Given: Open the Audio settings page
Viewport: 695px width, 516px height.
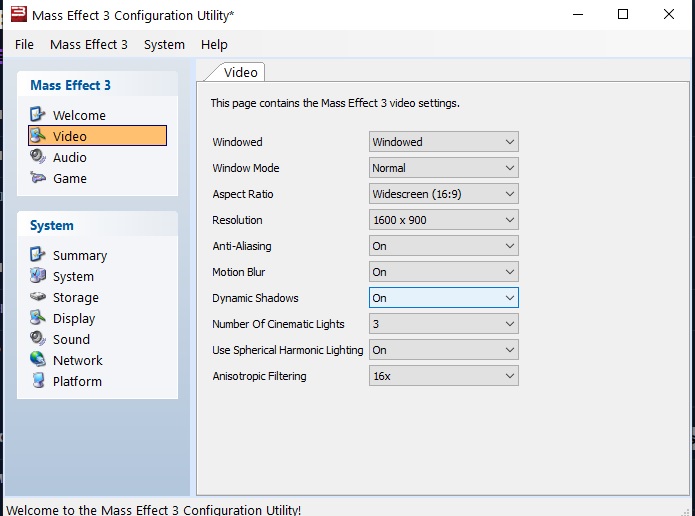Looking at the screenshot, I should 70,157.
